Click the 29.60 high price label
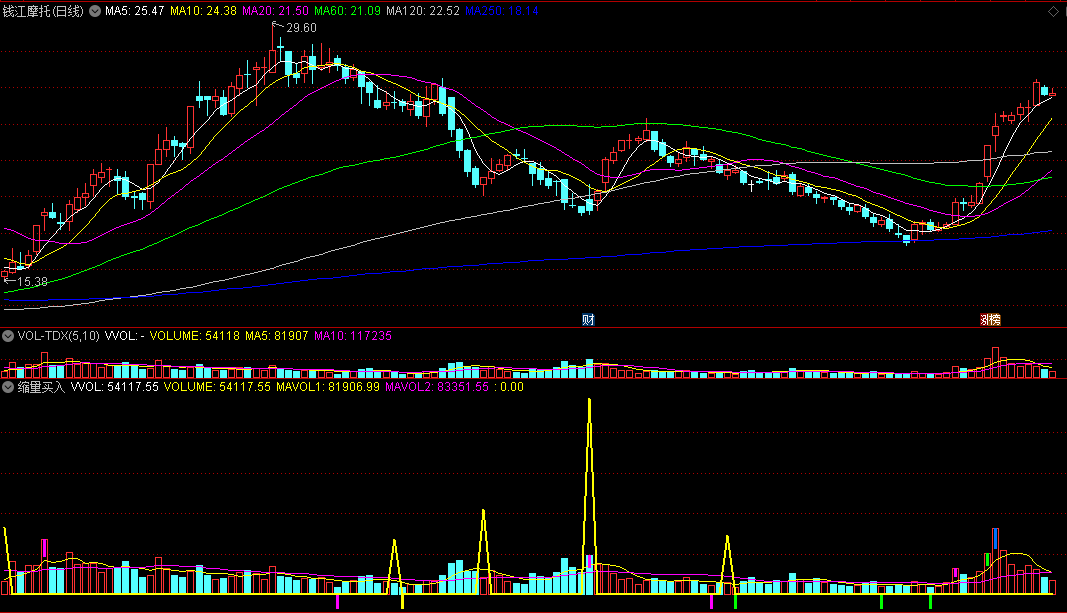The width and height of the screenshot is (1067, 613). tap(301, 28)
